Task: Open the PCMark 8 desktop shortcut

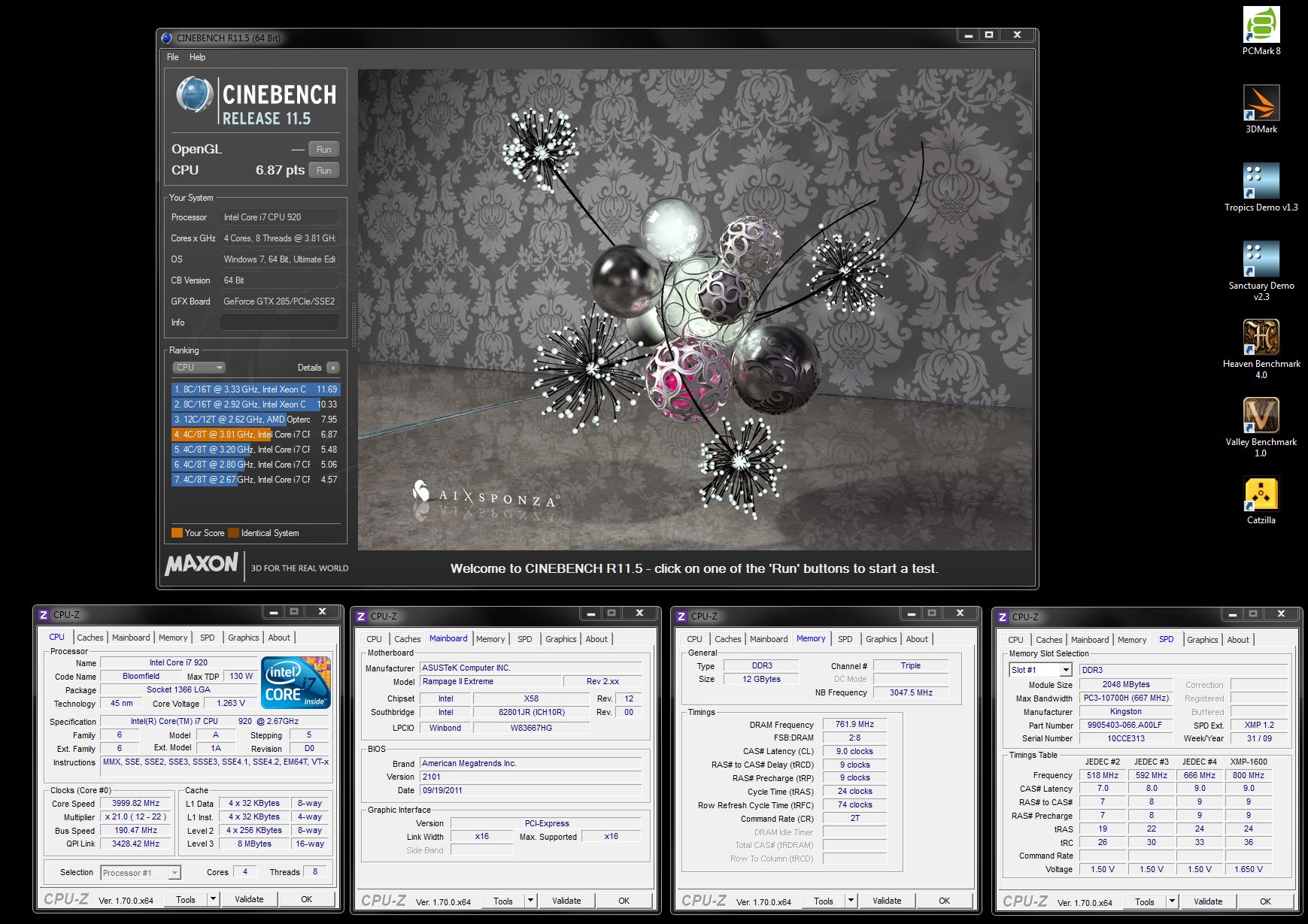Action: pos(1261,32)
